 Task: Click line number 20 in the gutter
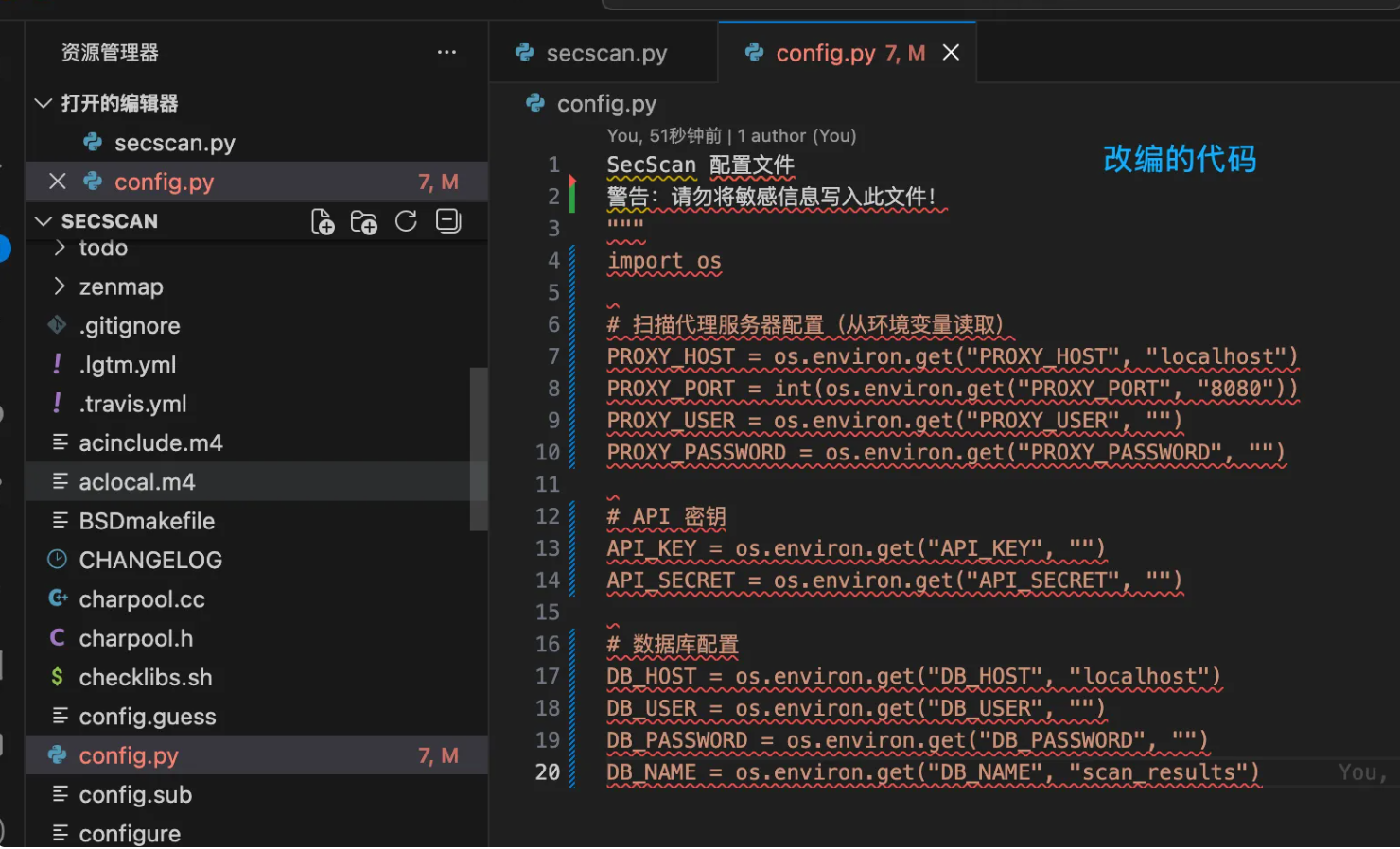point(548,772)
